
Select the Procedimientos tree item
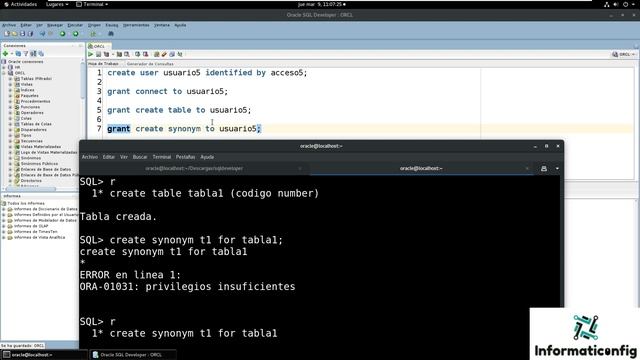coord(36,101)
